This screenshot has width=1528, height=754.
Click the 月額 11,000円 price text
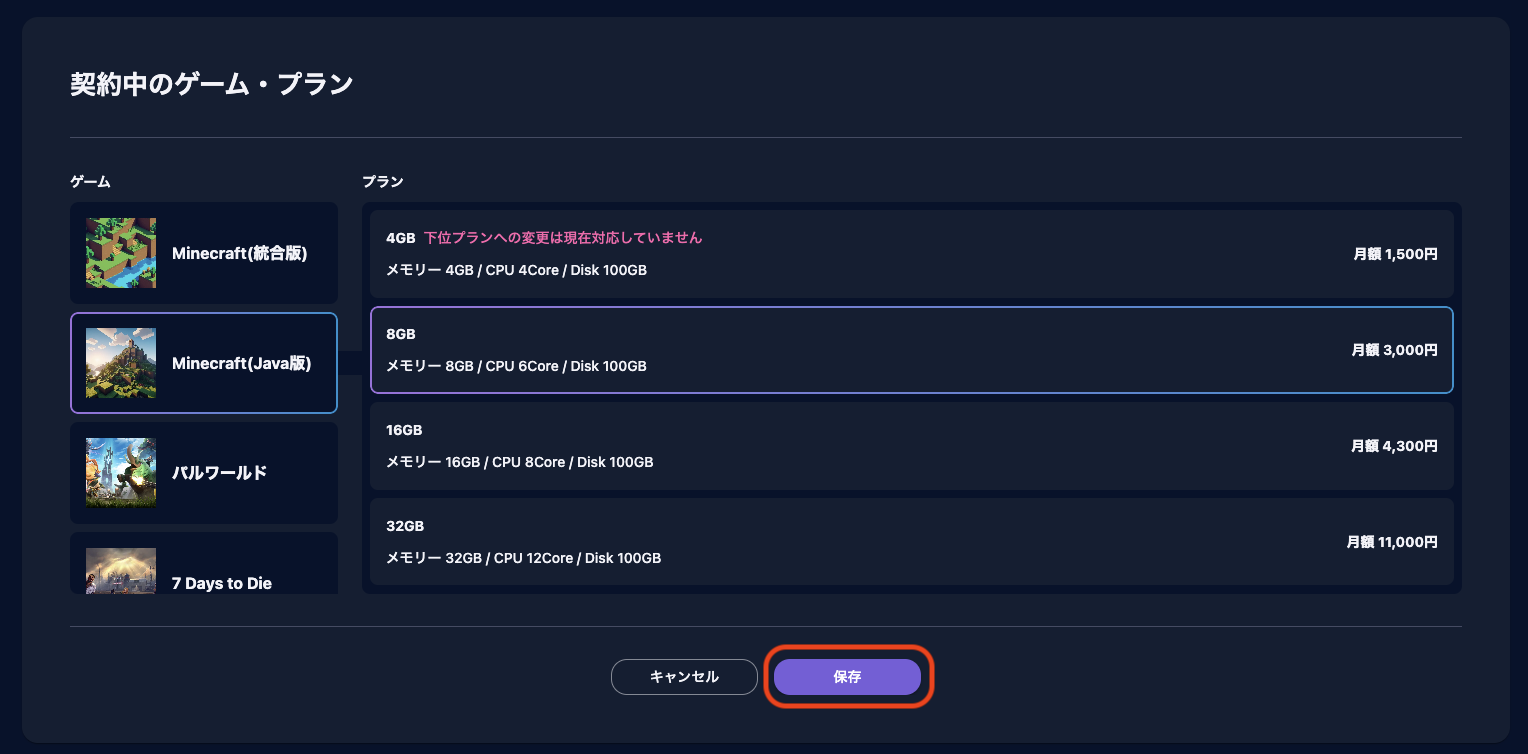[x=1392, y=542]
